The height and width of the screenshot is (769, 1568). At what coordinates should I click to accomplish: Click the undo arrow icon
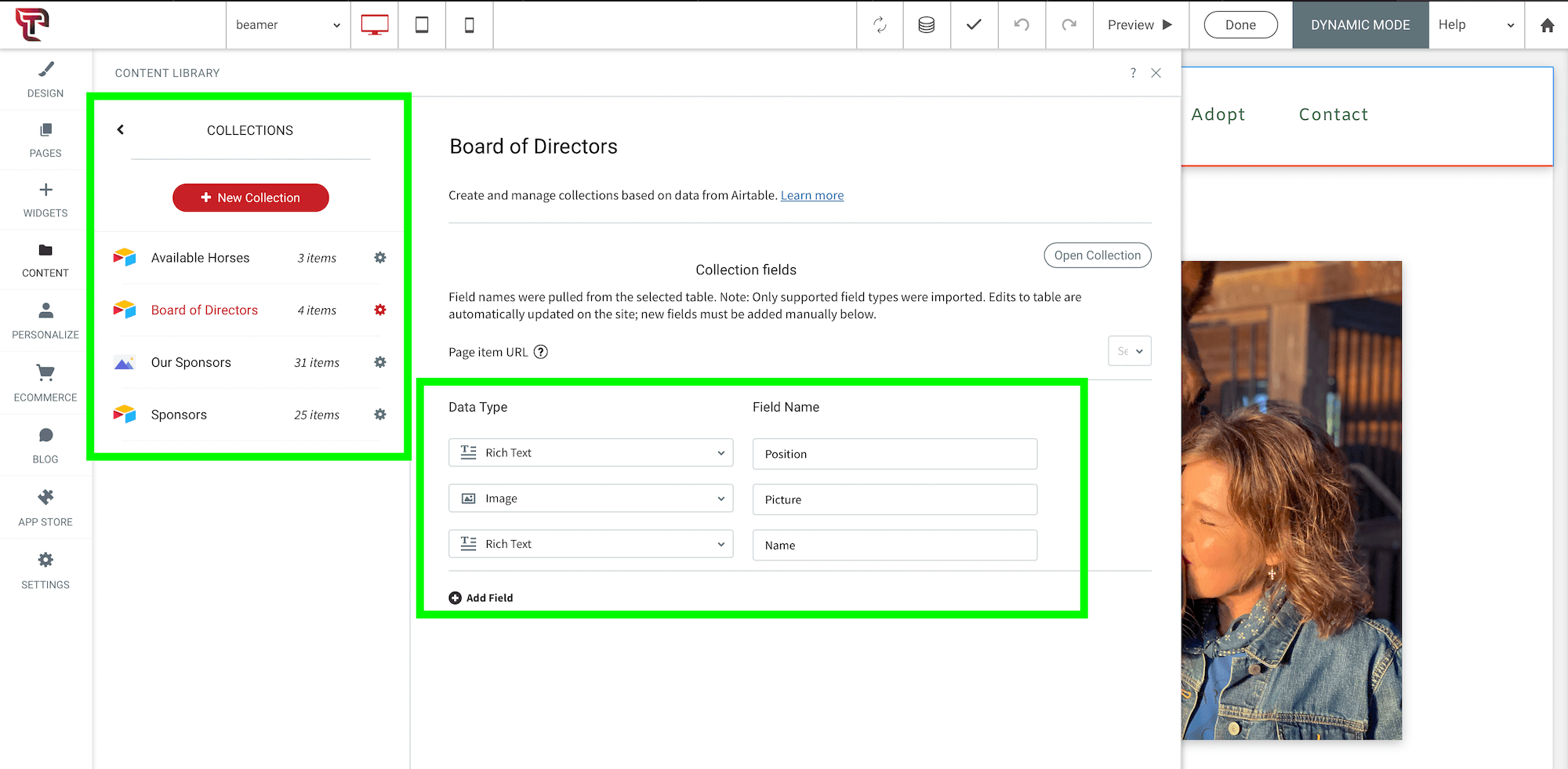click(1022, 25)
